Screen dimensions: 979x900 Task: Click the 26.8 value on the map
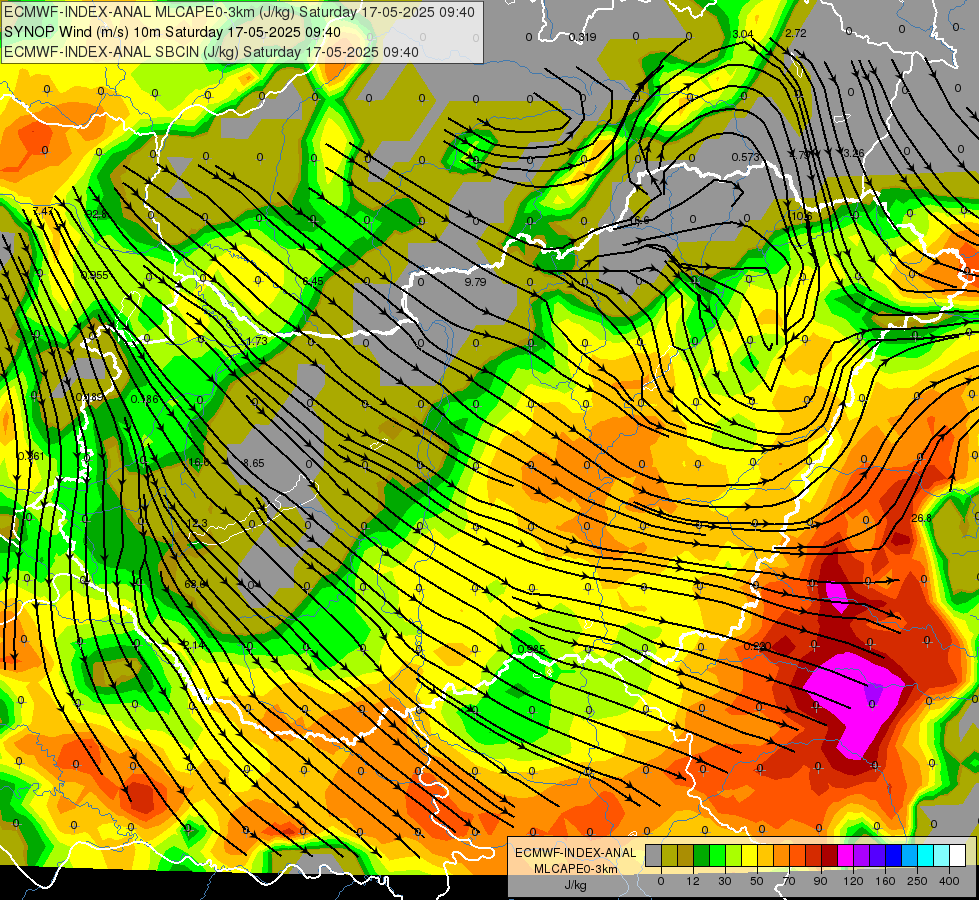[921, 518]
